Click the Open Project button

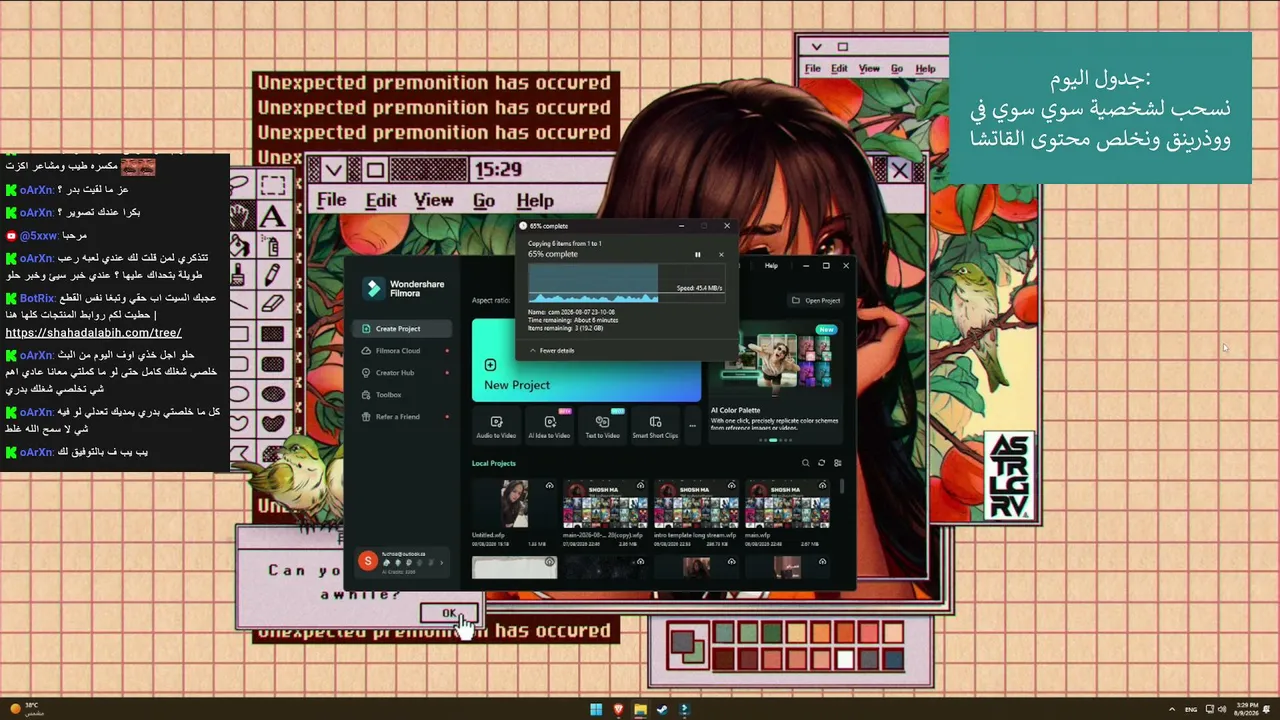point(816,300)
